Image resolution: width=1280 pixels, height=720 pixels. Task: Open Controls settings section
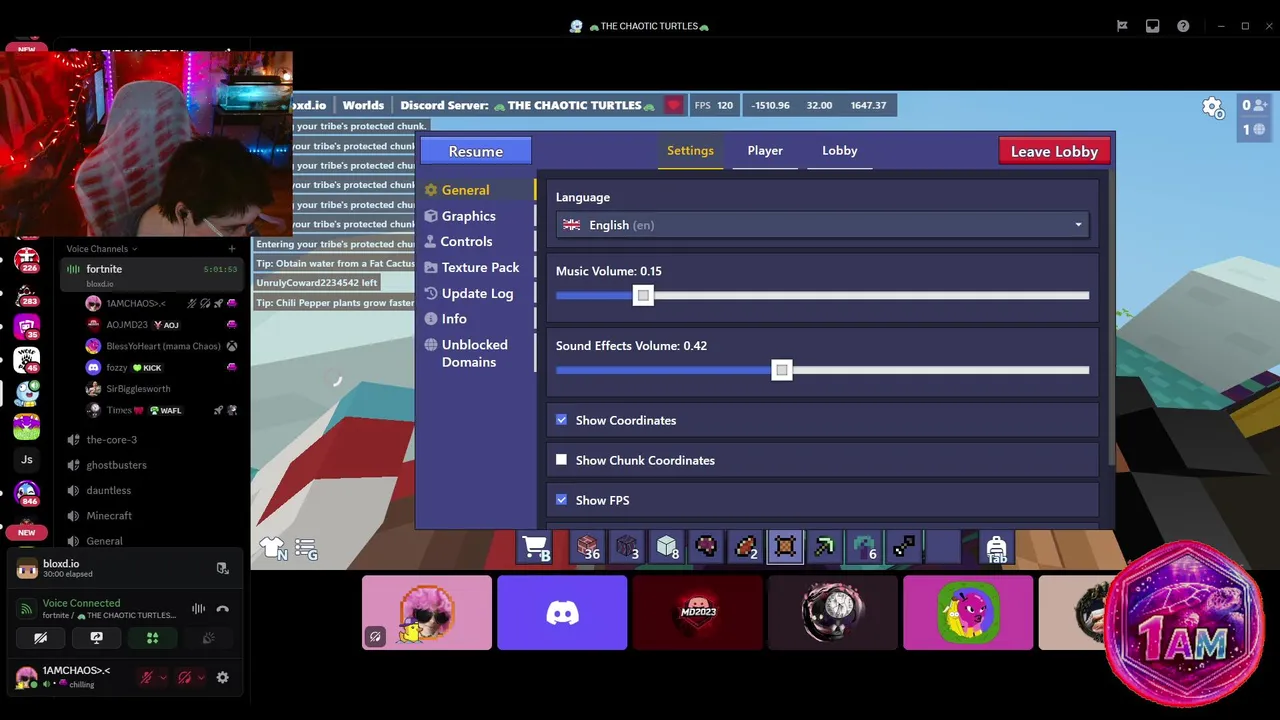pyautogui.click(x=476, y=242)
